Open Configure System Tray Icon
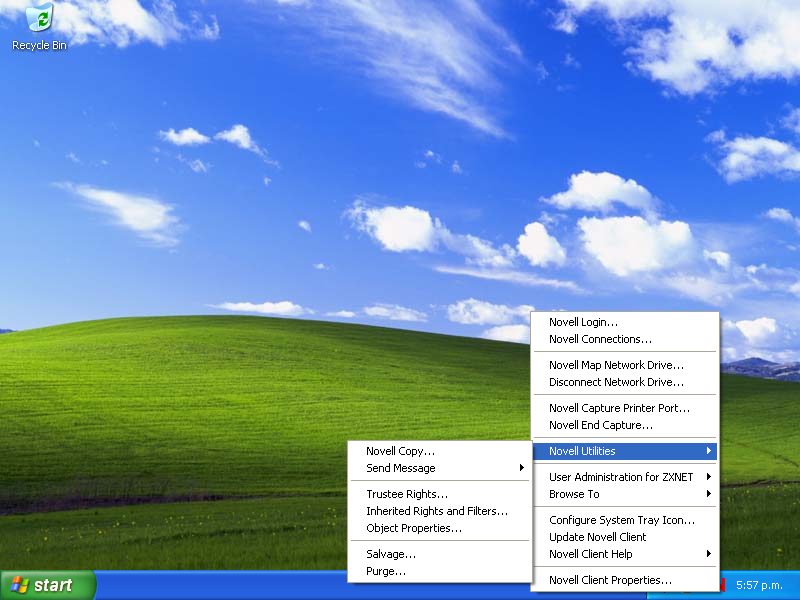 point(624,520)
